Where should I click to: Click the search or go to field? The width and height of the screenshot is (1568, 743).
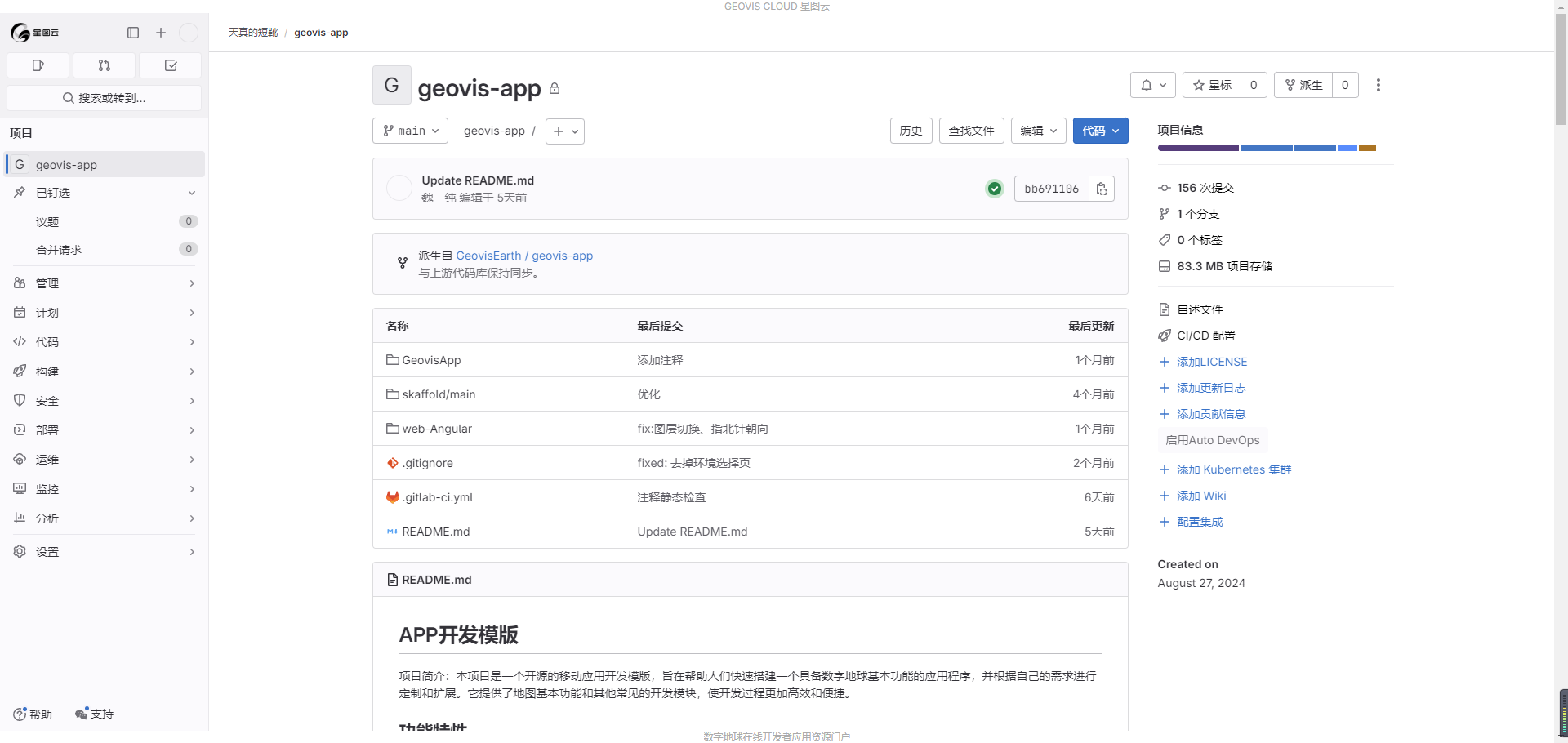[x=104, y=98]
